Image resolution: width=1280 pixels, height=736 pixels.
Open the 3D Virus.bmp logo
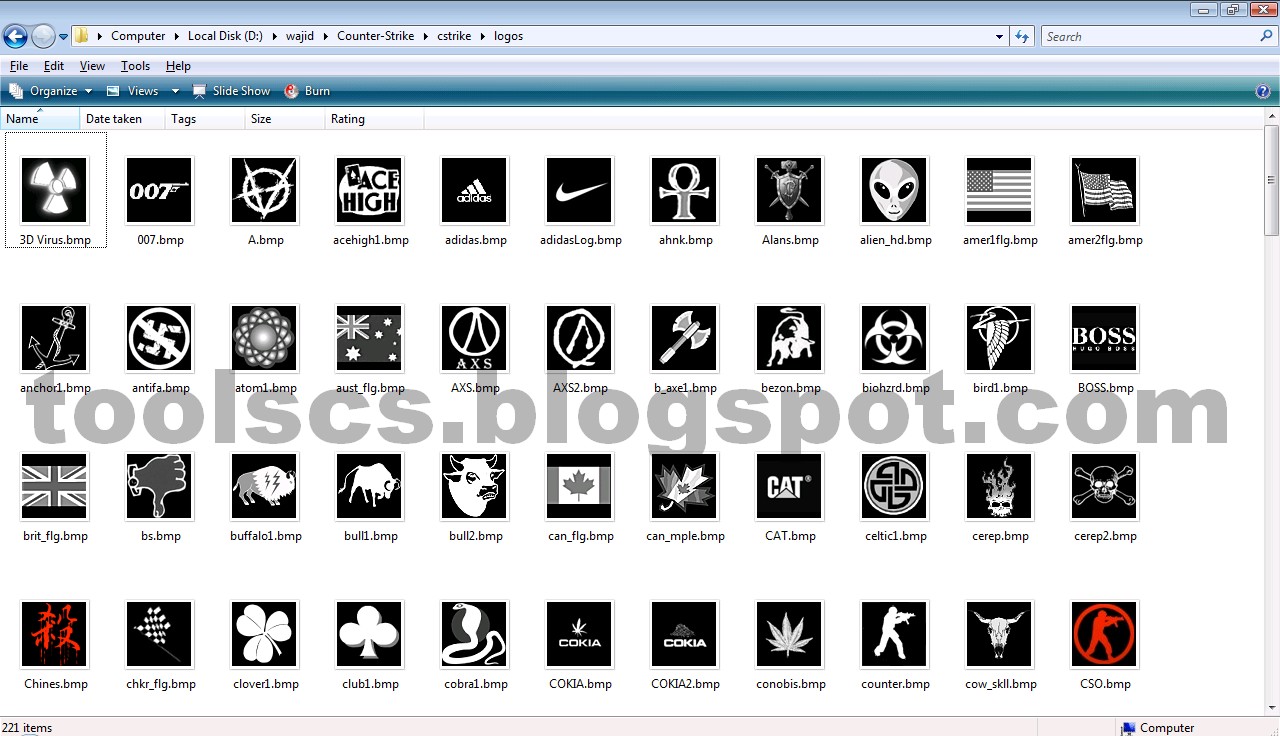(x=54, y=190)
